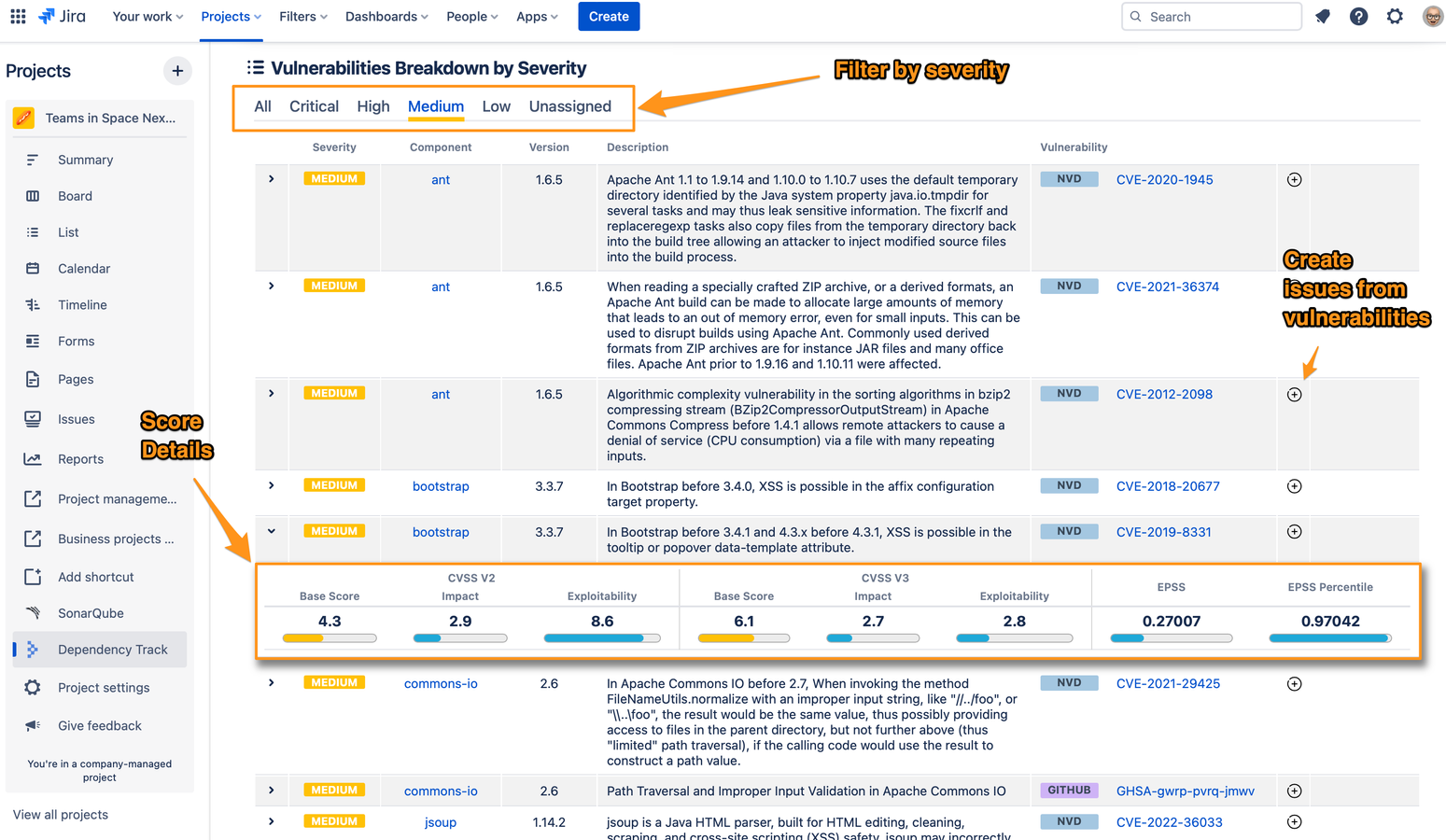The height and width of the screenshot is (840, 1446).
Task: Open the help question mark icon
Action: pyautogui.click(x=1359, y=17)
